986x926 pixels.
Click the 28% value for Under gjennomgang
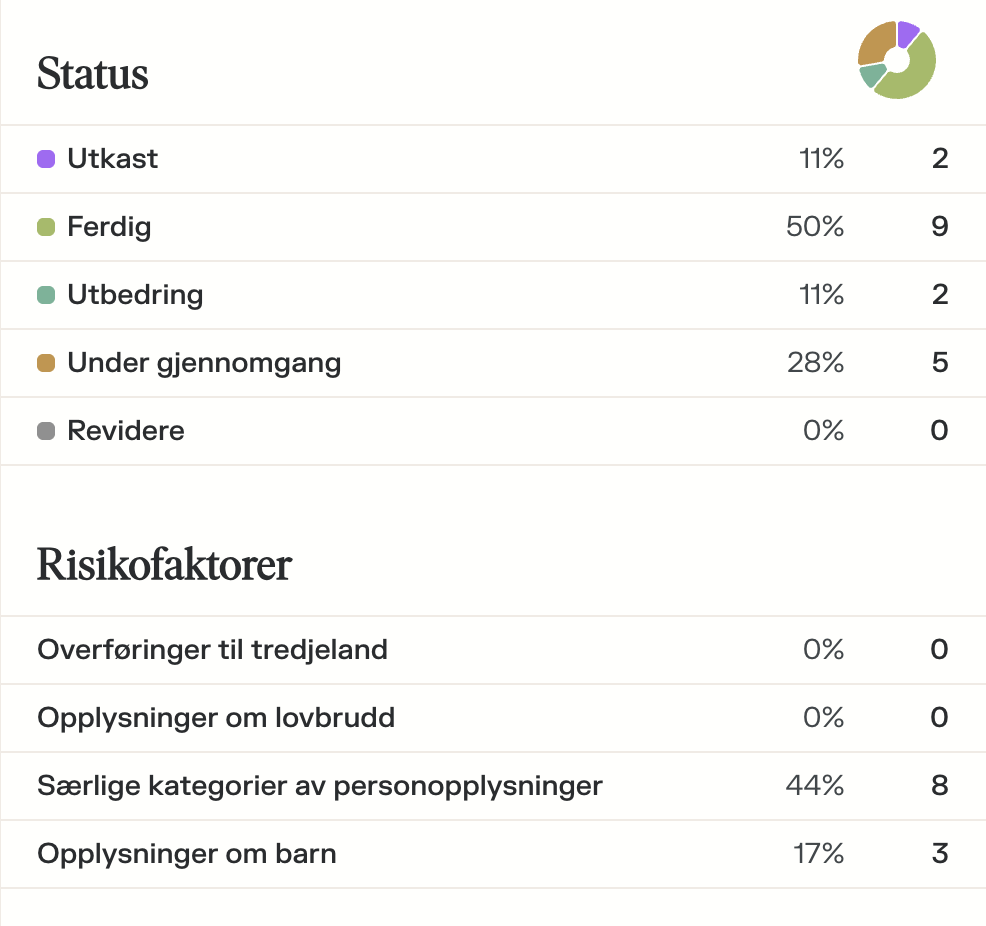(816, 363)
